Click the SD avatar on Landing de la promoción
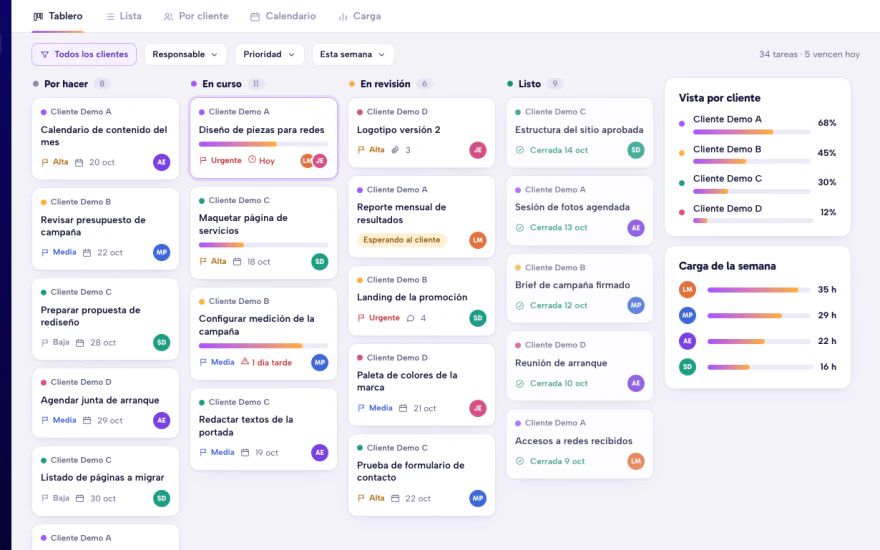Image resolution: width=880 pixels, height=550 pixels. (x=478, y=318)
